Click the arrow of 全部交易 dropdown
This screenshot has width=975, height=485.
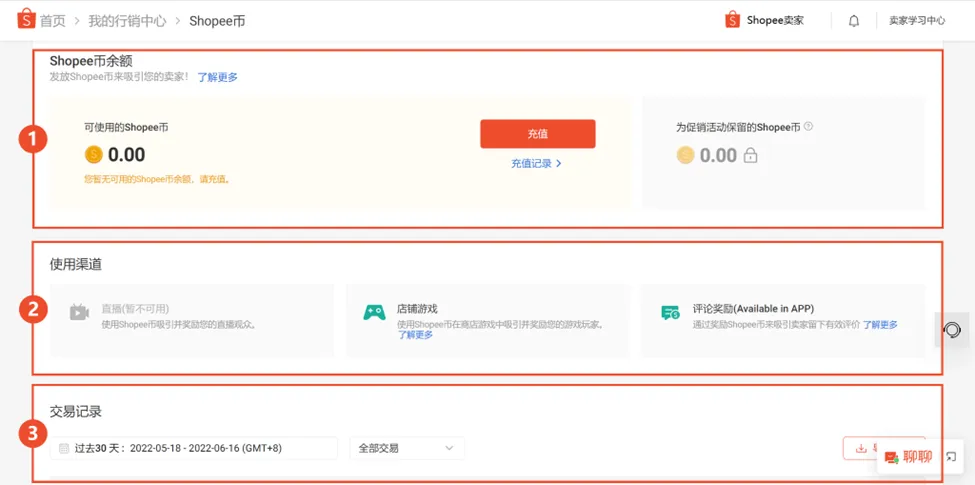450,448
